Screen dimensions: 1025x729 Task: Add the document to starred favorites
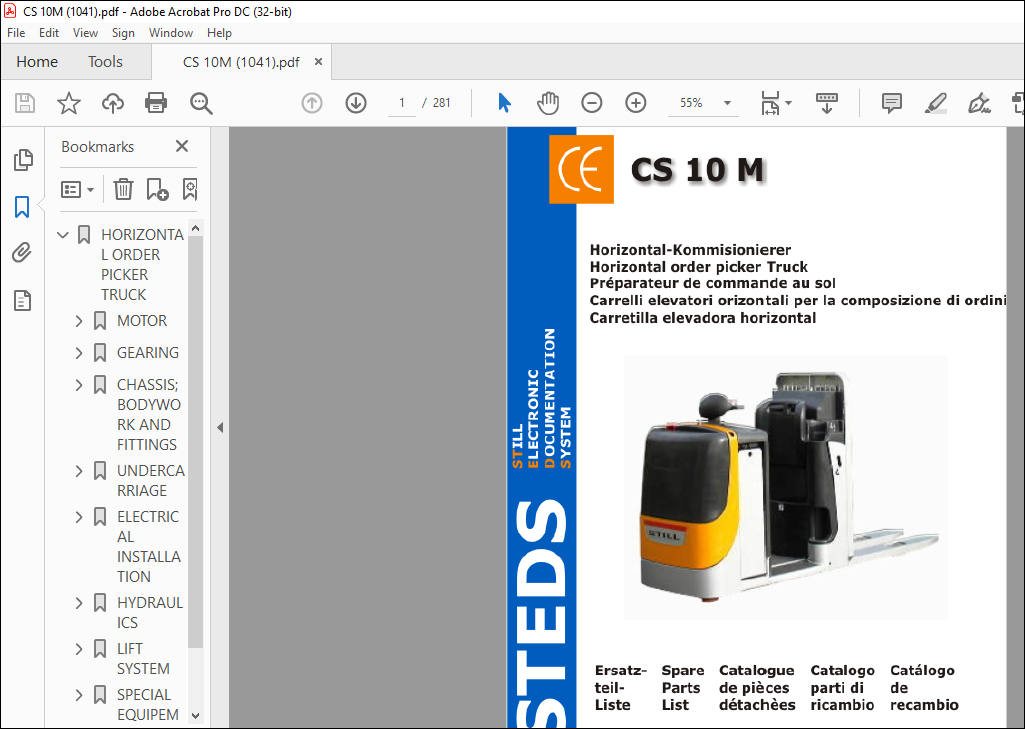[x=69, y=103]
